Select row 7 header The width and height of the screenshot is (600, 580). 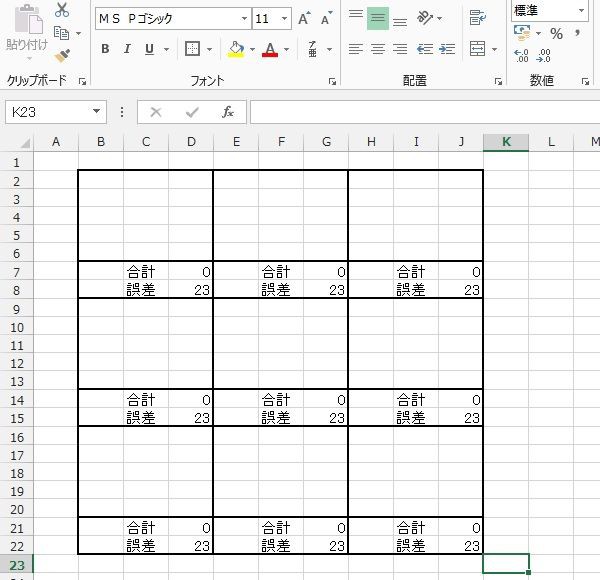tap(16, 272)
